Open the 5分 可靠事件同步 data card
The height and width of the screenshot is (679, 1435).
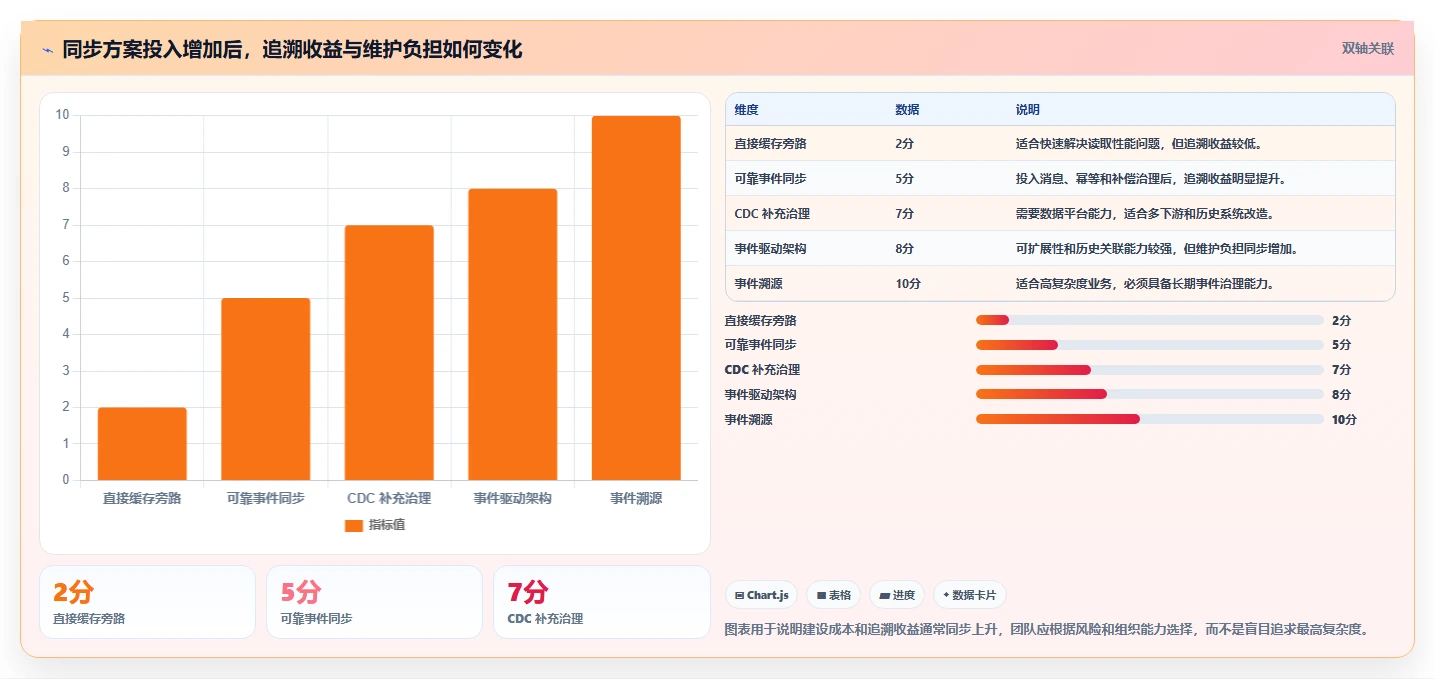point(374,602)
